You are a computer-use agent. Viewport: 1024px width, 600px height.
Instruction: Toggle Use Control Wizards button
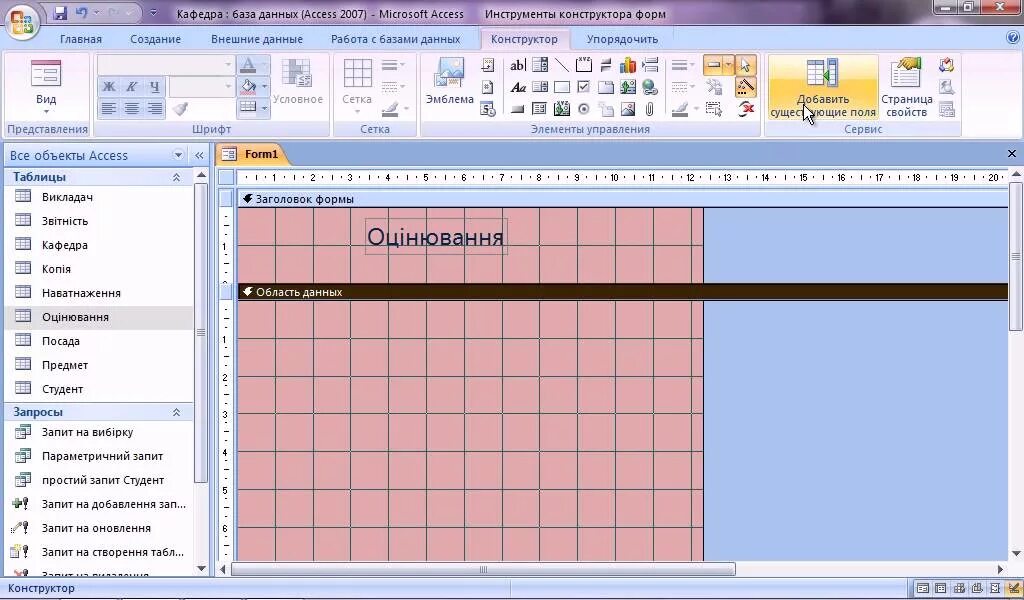pyautogui.click(x=746, y=87)
